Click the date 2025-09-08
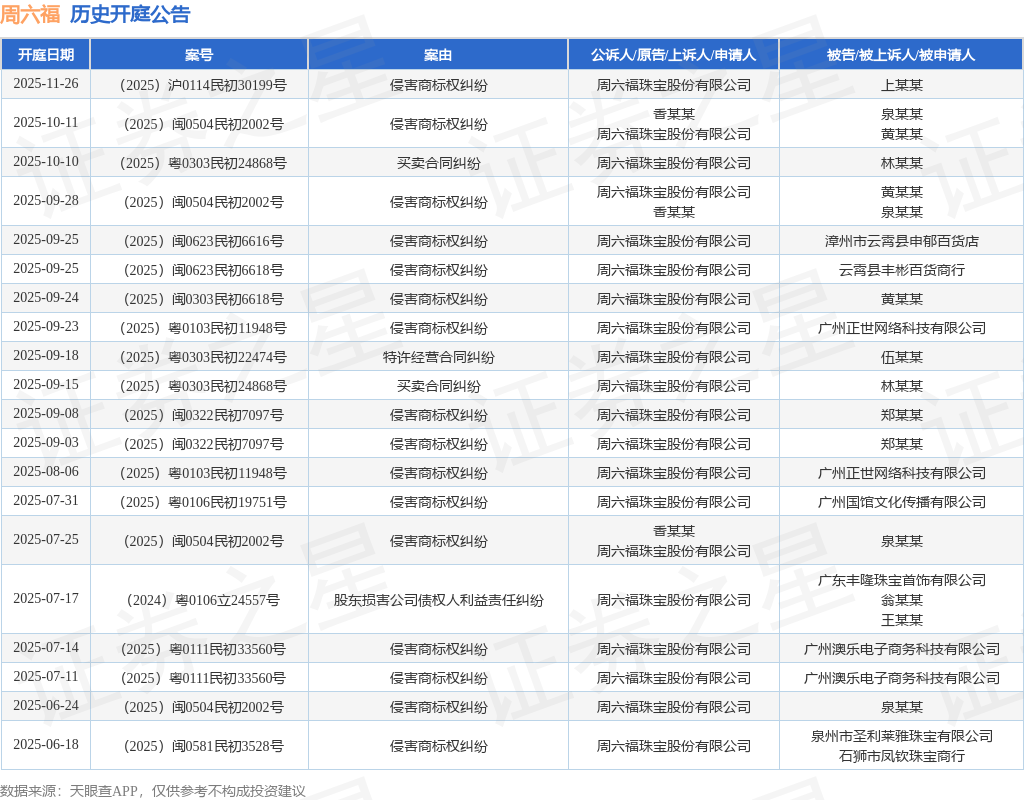1024x800 pixels. pyautogui.click(x=46, y=413)
